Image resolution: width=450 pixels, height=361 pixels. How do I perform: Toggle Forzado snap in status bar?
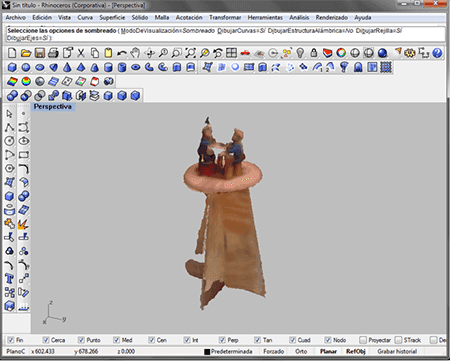click(274, 351)
